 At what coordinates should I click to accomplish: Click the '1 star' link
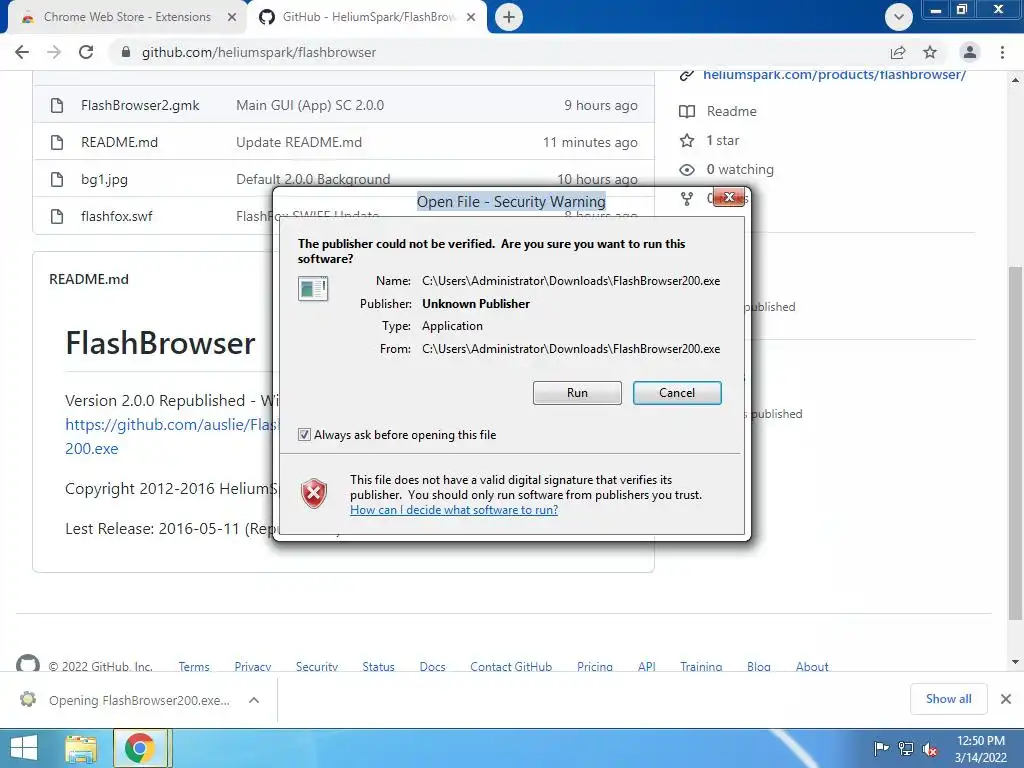coord(722,140)
